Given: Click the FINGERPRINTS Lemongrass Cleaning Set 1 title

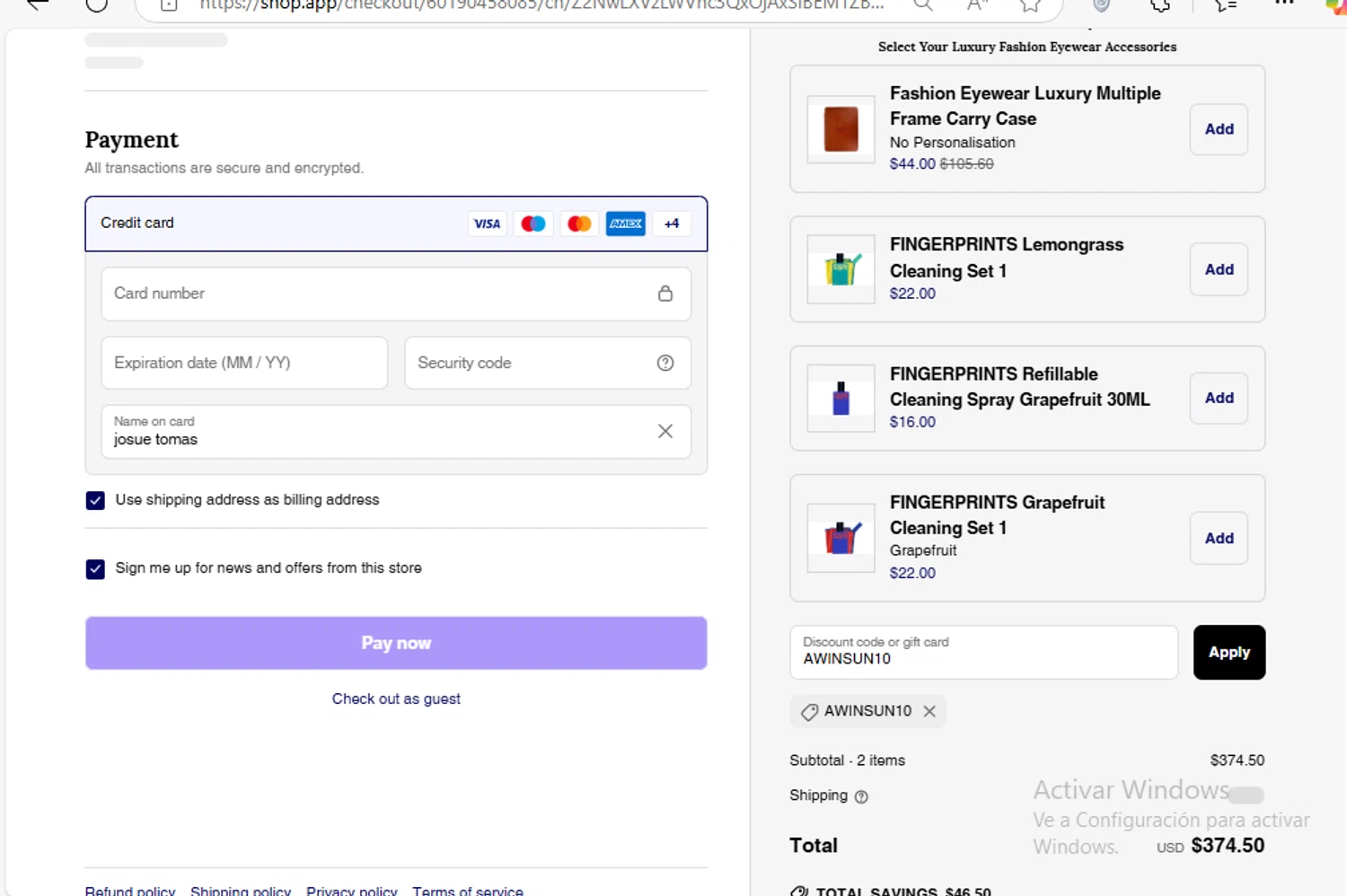Looking at the screenshot, I should pos(1007,258).
